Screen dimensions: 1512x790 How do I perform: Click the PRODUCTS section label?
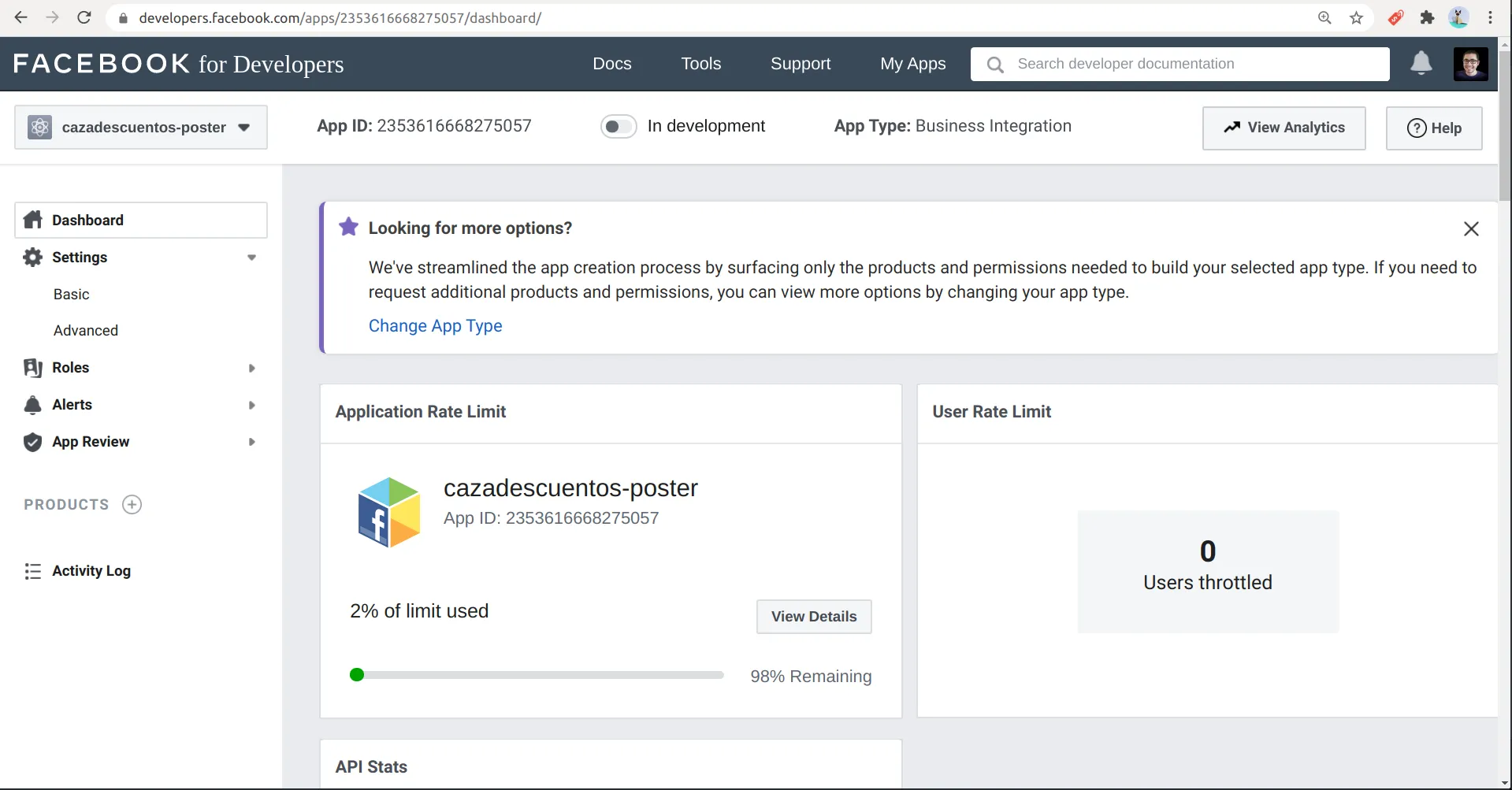pos(66,505)
